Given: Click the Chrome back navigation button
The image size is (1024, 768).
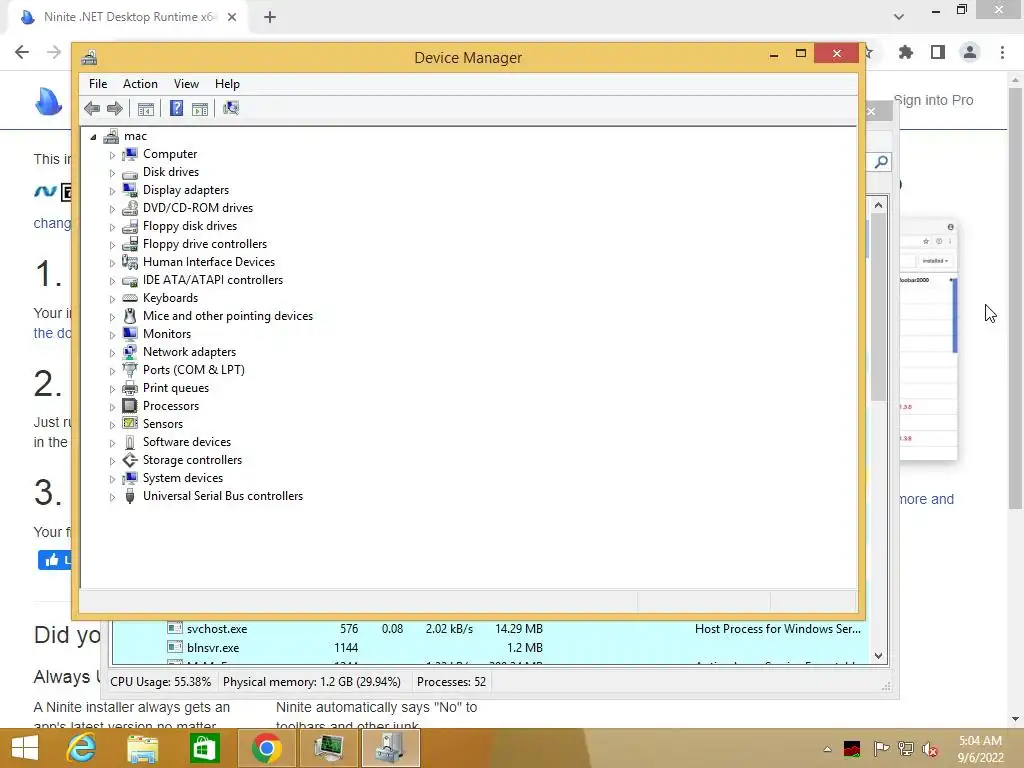Looking at the screenshot, I should (22, 52).
